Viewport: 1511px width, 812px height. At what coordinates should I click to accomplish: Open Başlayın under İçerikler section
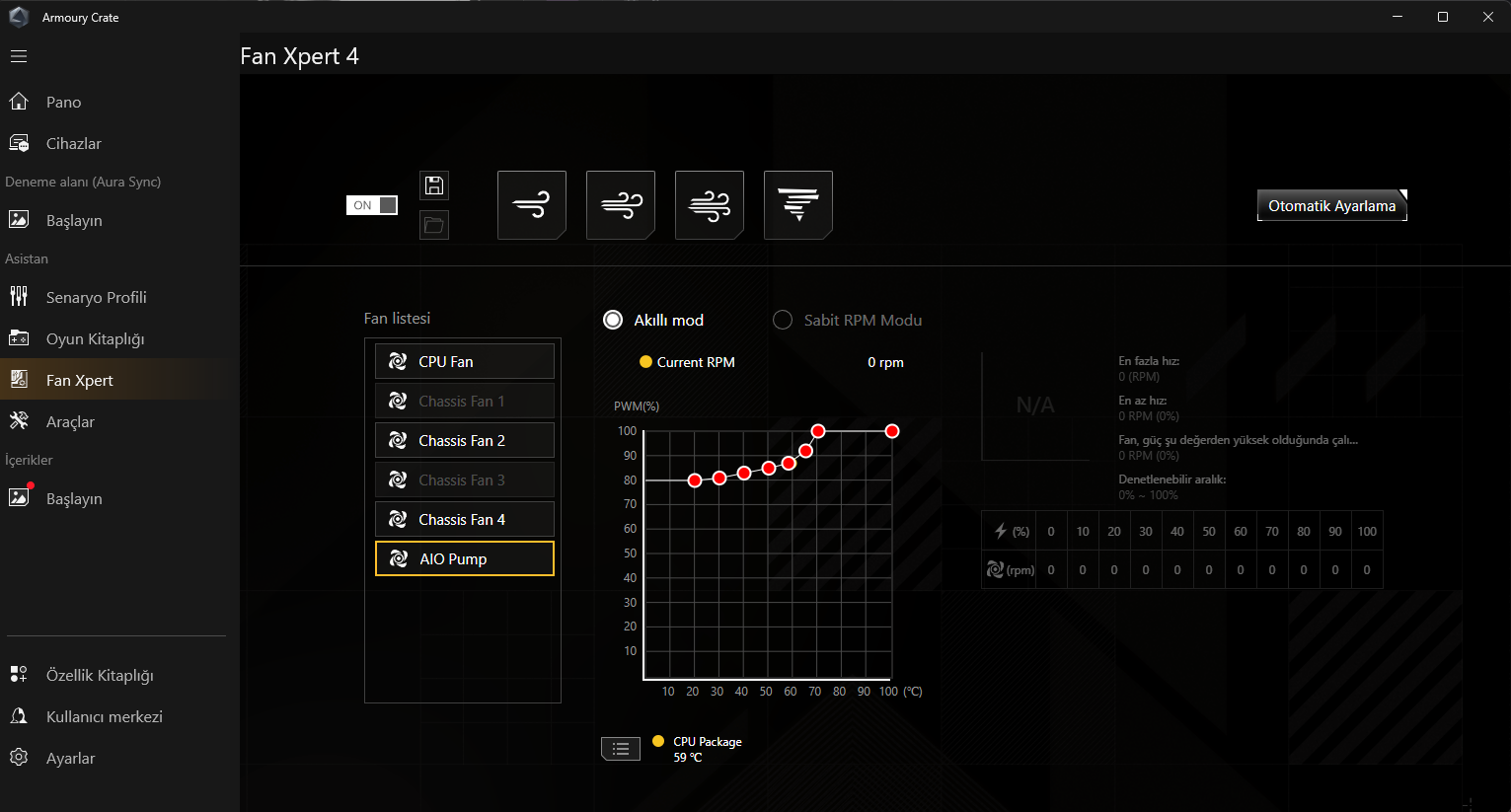click(119, 498)
